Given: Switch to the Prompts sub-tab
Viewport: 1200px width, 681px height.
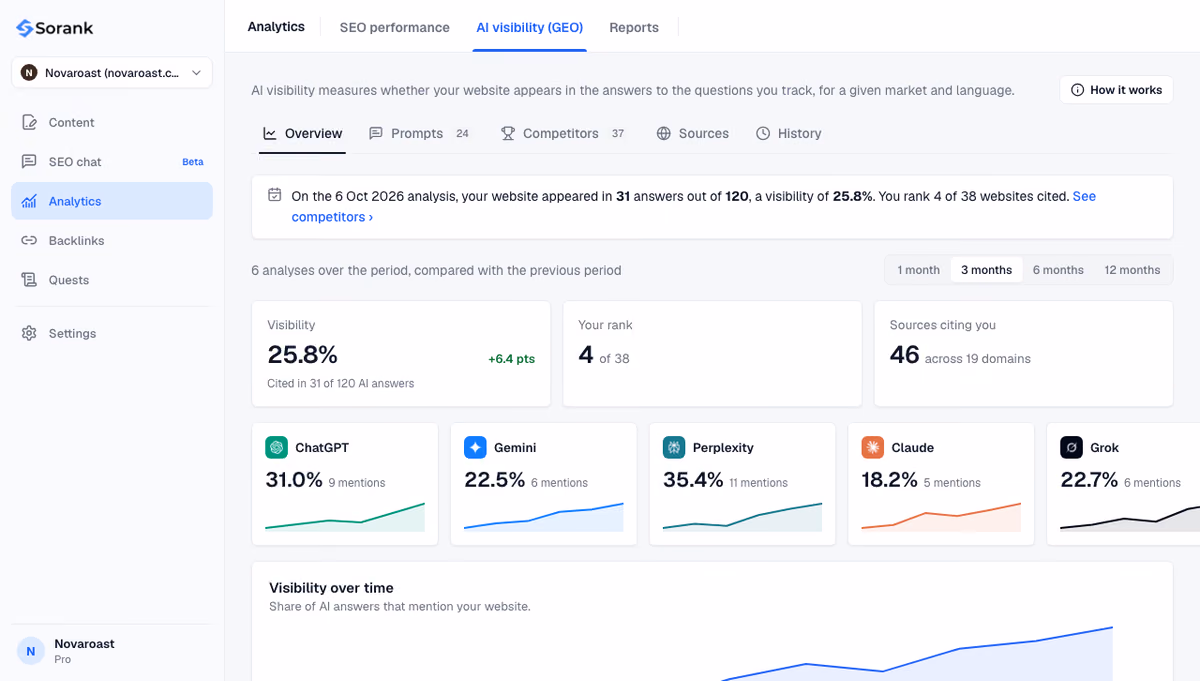Looking at the screenshot, I should (x=419, y=133).
